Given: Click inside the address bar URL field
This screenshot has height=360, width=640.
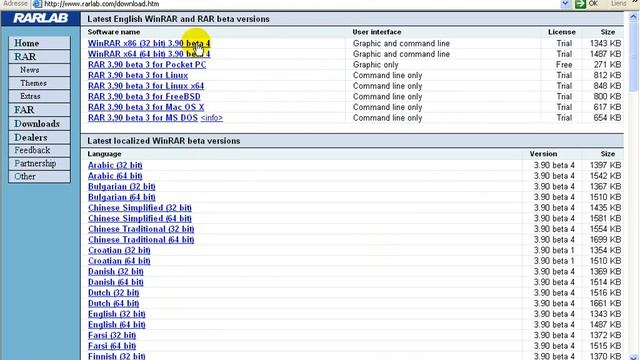Looking at the screenshot, I should click(x=300, y=4).
